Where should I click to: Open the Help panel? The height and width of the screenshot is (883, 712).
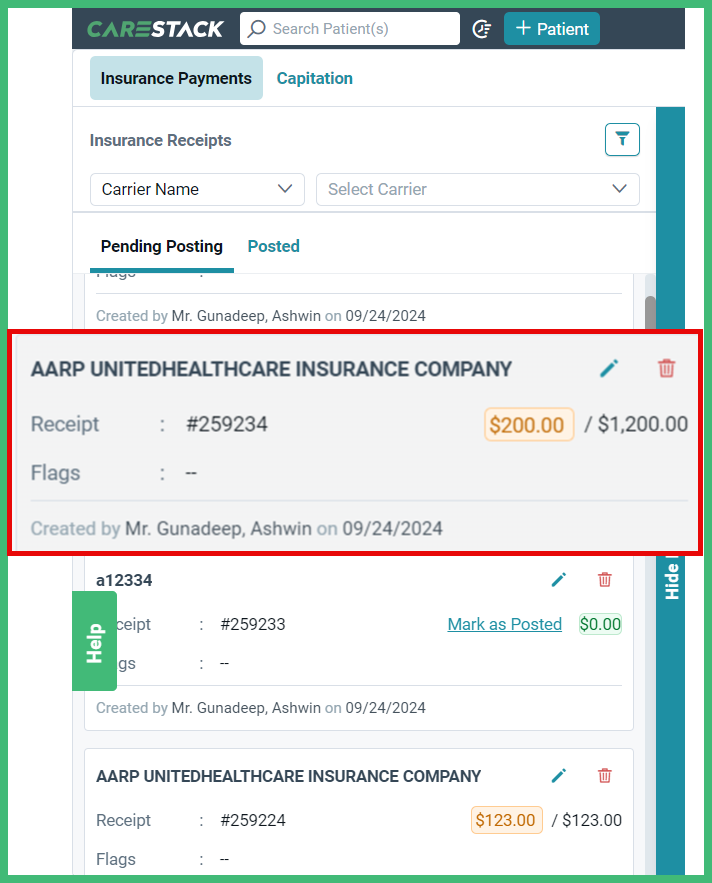94,641
